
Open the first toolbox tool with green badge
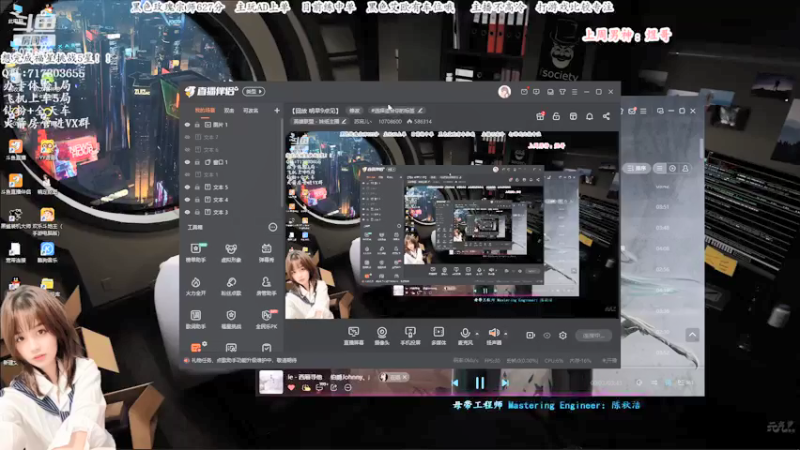[196, 253]
